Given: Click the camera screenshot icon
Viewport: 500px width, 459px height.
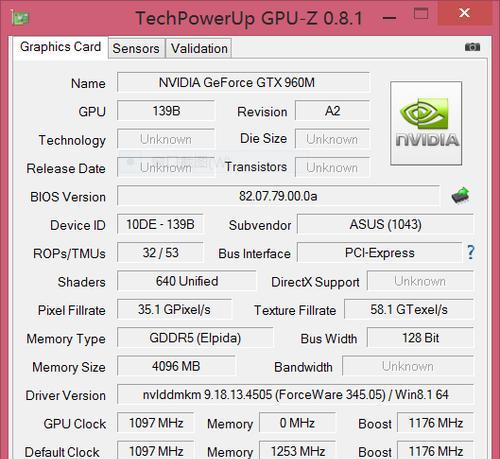Looking at the screenshot, I should click(x=472, y=47).
